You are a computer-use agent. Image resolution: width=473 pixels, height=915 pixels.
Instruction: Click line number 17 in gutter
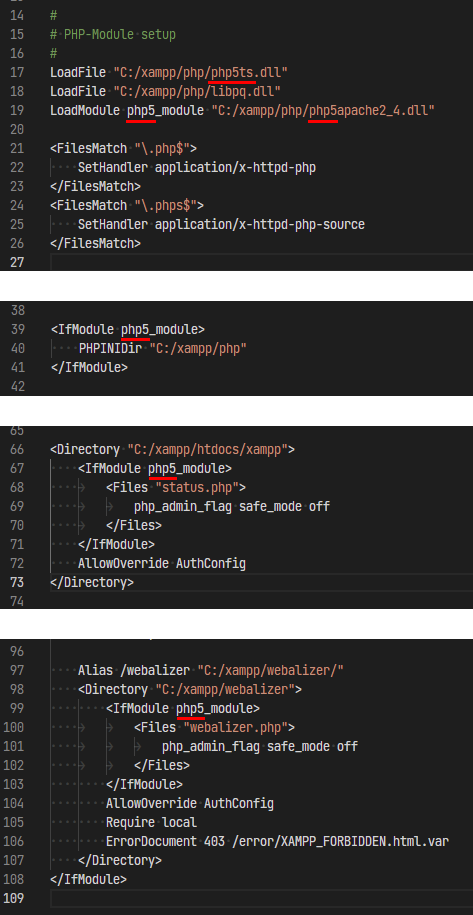tap(17, 72)
